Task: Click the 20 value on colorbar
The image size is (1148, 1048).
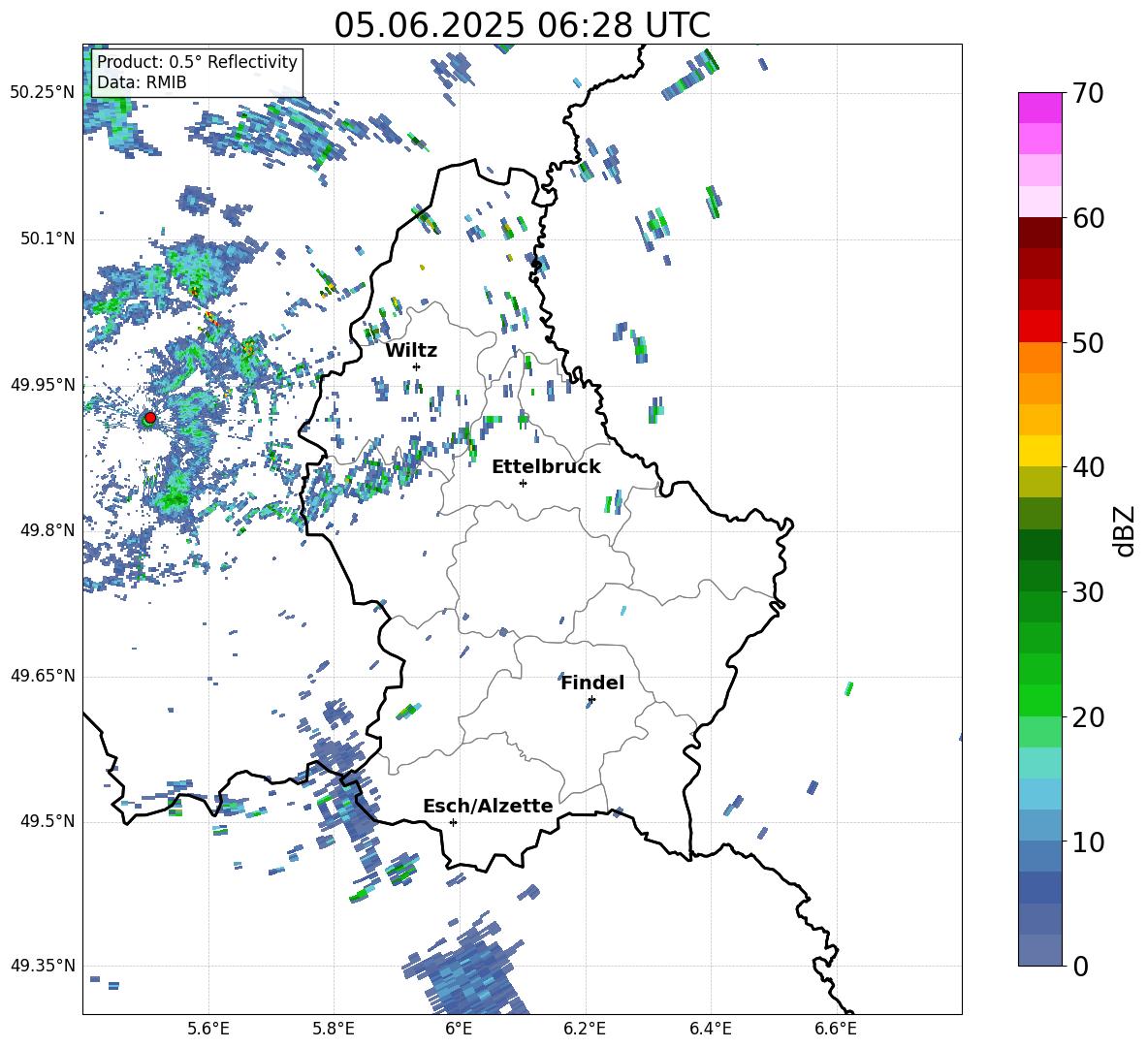Action: click(1088, 717)
